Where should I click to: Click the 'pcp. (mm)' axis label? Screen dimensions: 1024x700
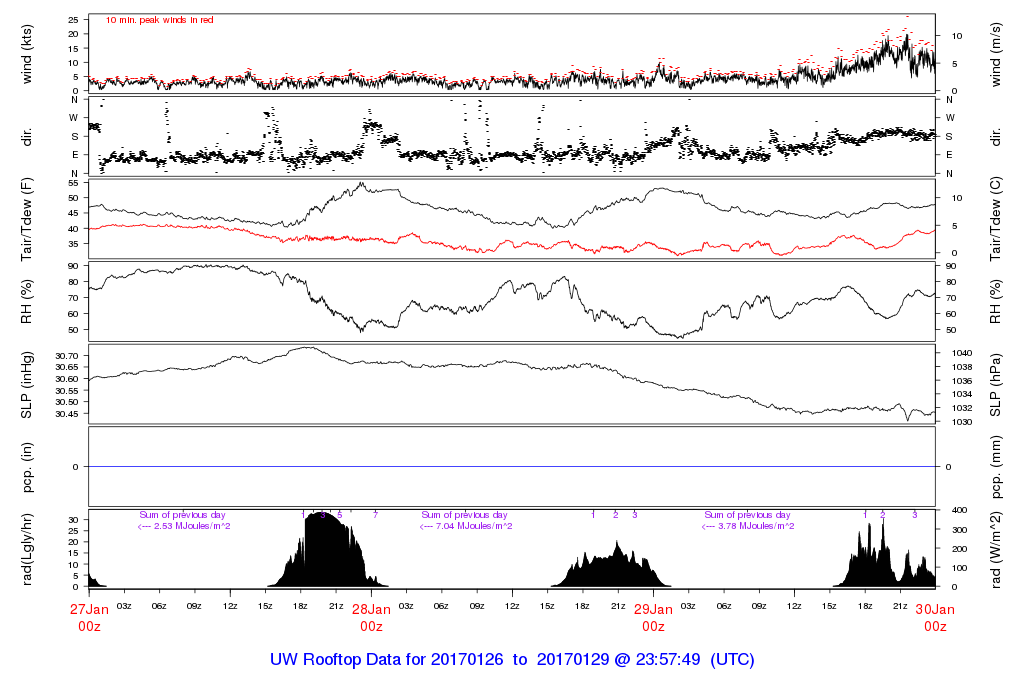995,467
